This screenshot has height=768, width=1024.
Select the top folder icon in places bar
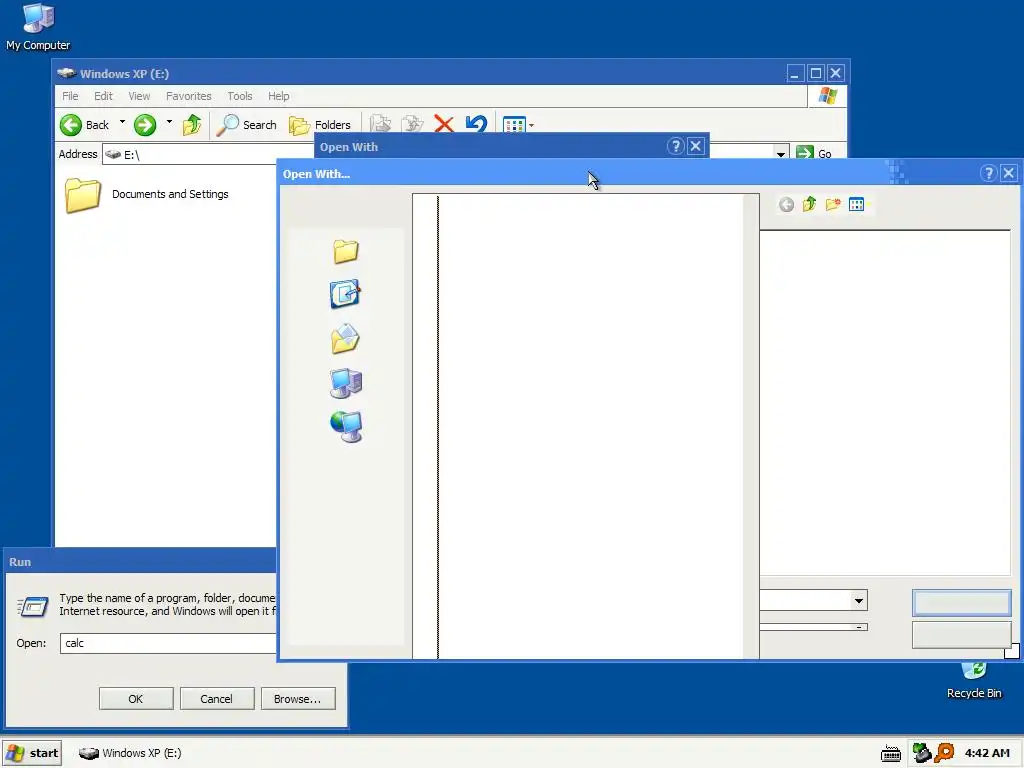pos(345,251)
